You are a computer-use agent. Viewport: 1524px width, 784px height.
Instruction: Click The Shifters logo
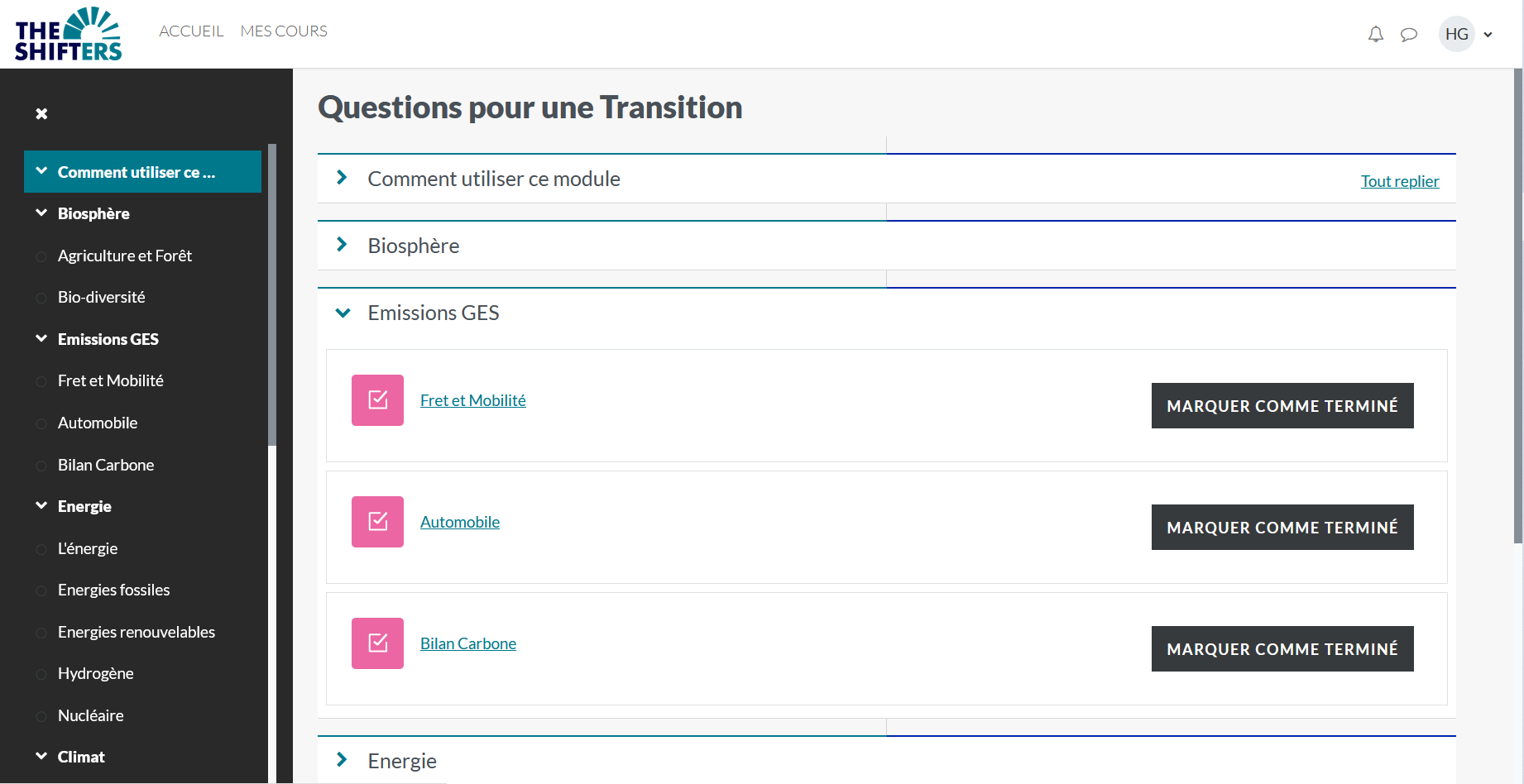click(68, 34)
